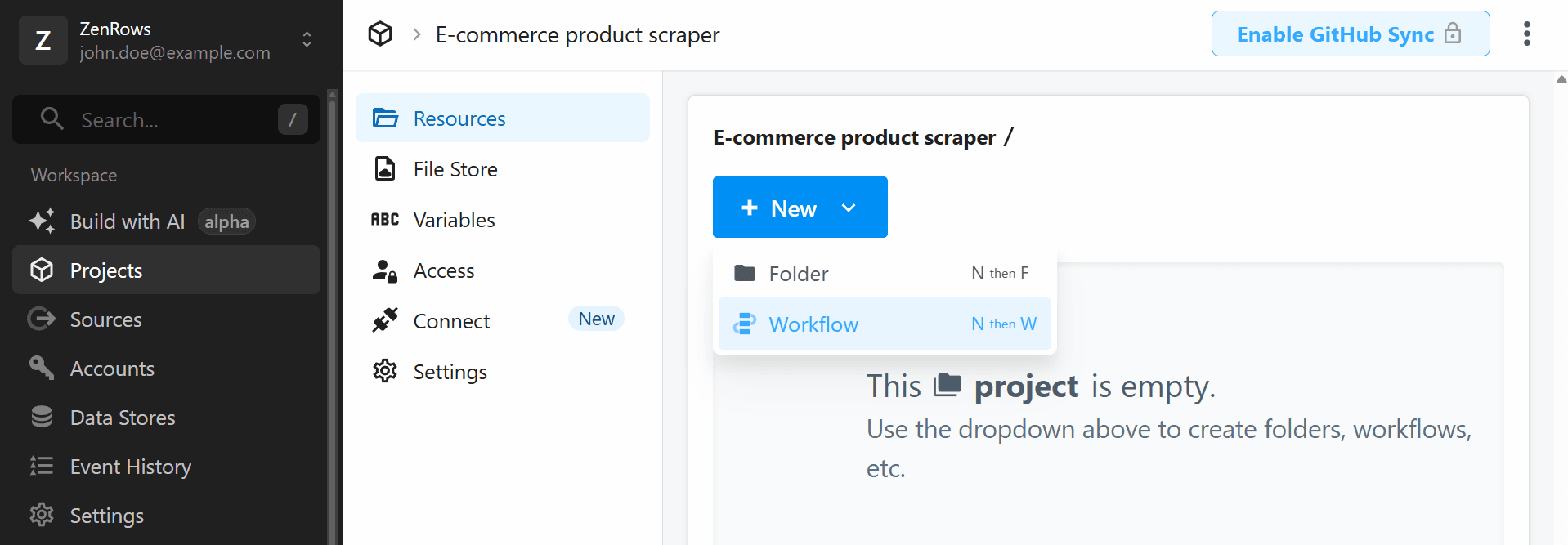Click the New button
The width and height of the screenshot is (1568, 545).
click(800, 208)
